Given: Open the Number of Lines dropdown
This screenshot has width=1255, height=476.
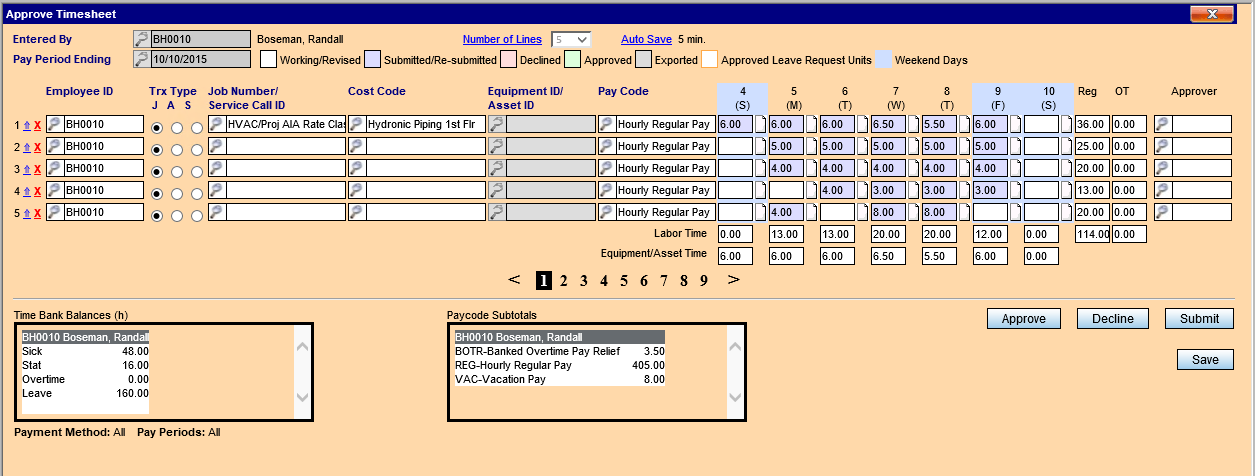Looking at the screenshot, I should point(570,40).
